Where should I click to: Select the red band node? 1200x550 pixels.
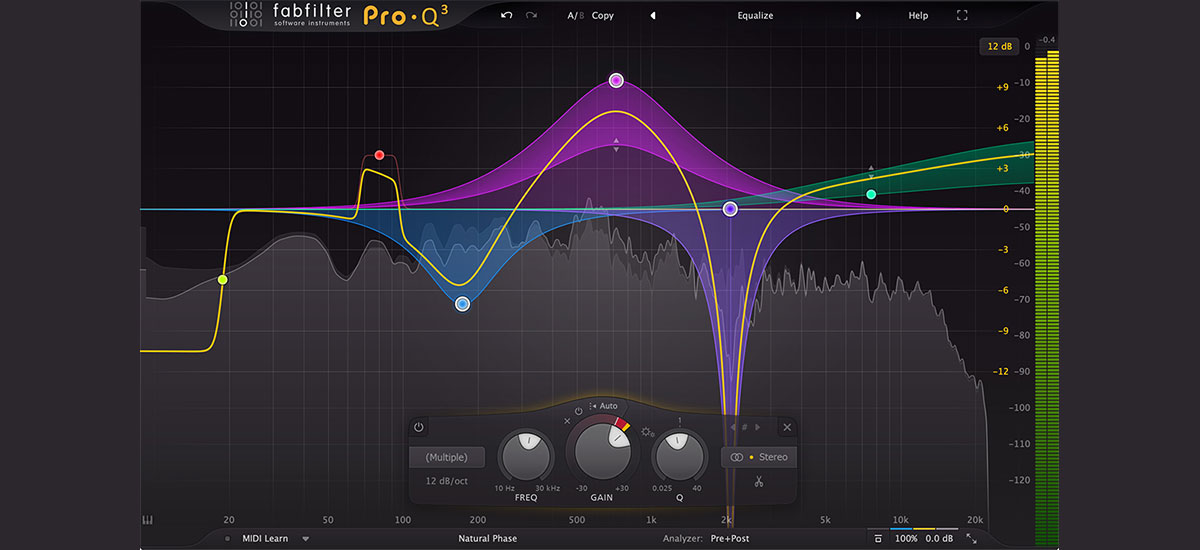(x=379, y=155)
